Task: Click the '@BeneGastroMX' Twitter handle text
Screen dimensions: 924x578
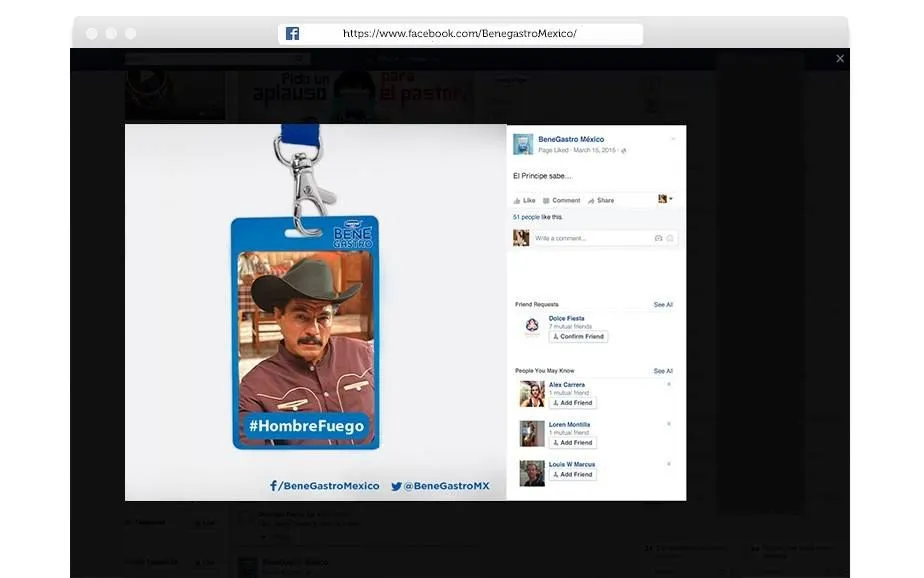Action: (446, 486)
